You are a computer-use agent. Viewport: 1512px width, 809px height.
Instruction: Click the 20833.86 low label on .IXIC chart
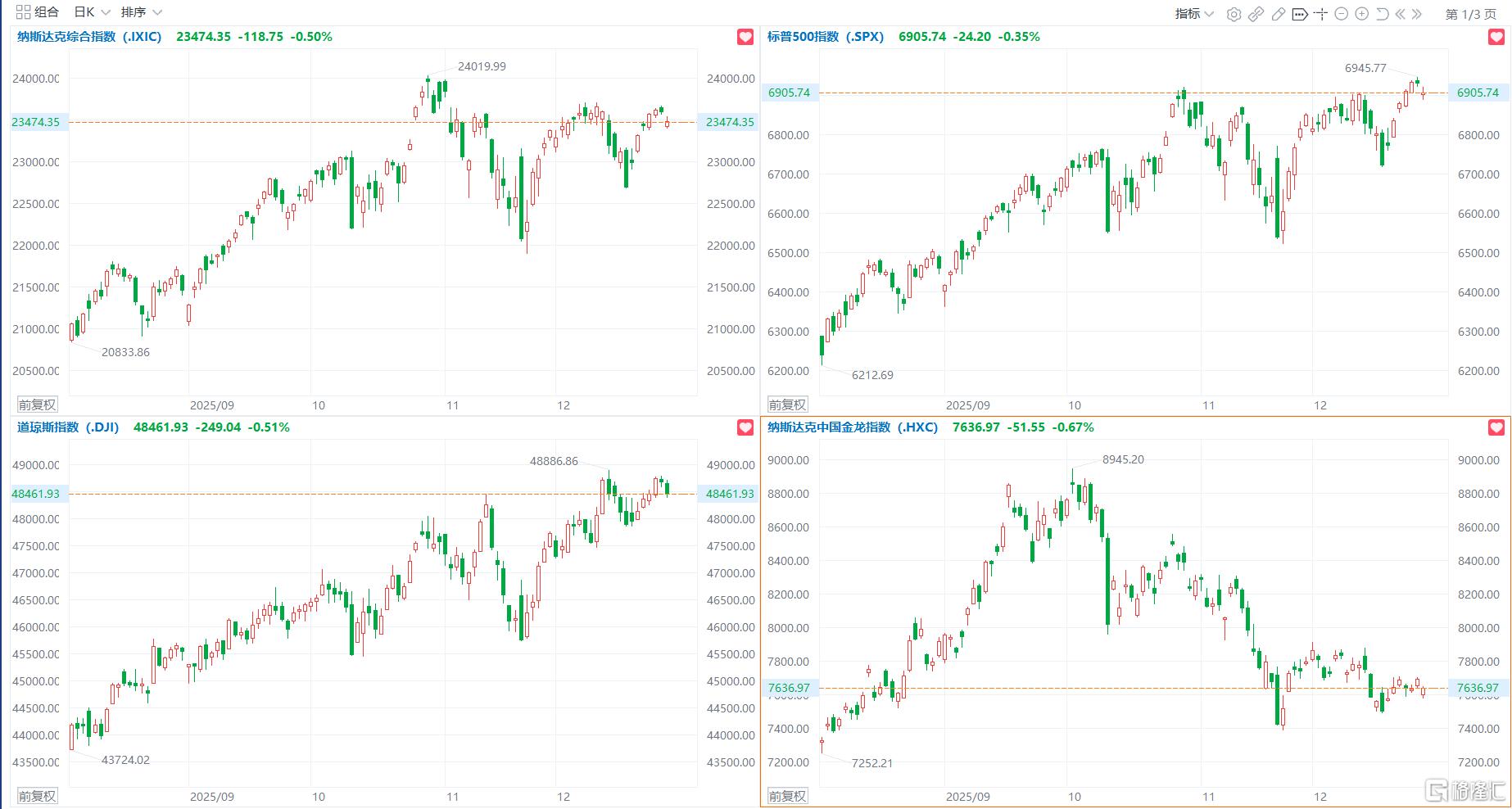click(x=125, y=352)
